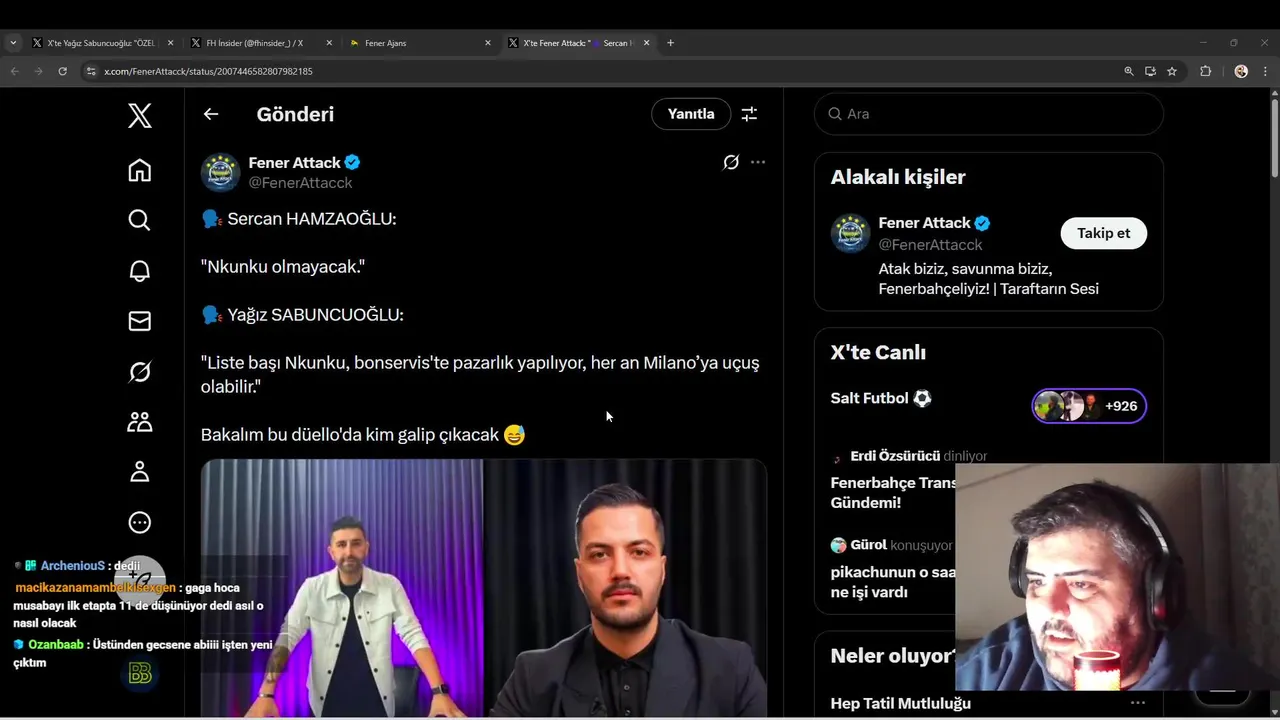Click Fener Attack avatar on the post

click(x=220, y=172)
